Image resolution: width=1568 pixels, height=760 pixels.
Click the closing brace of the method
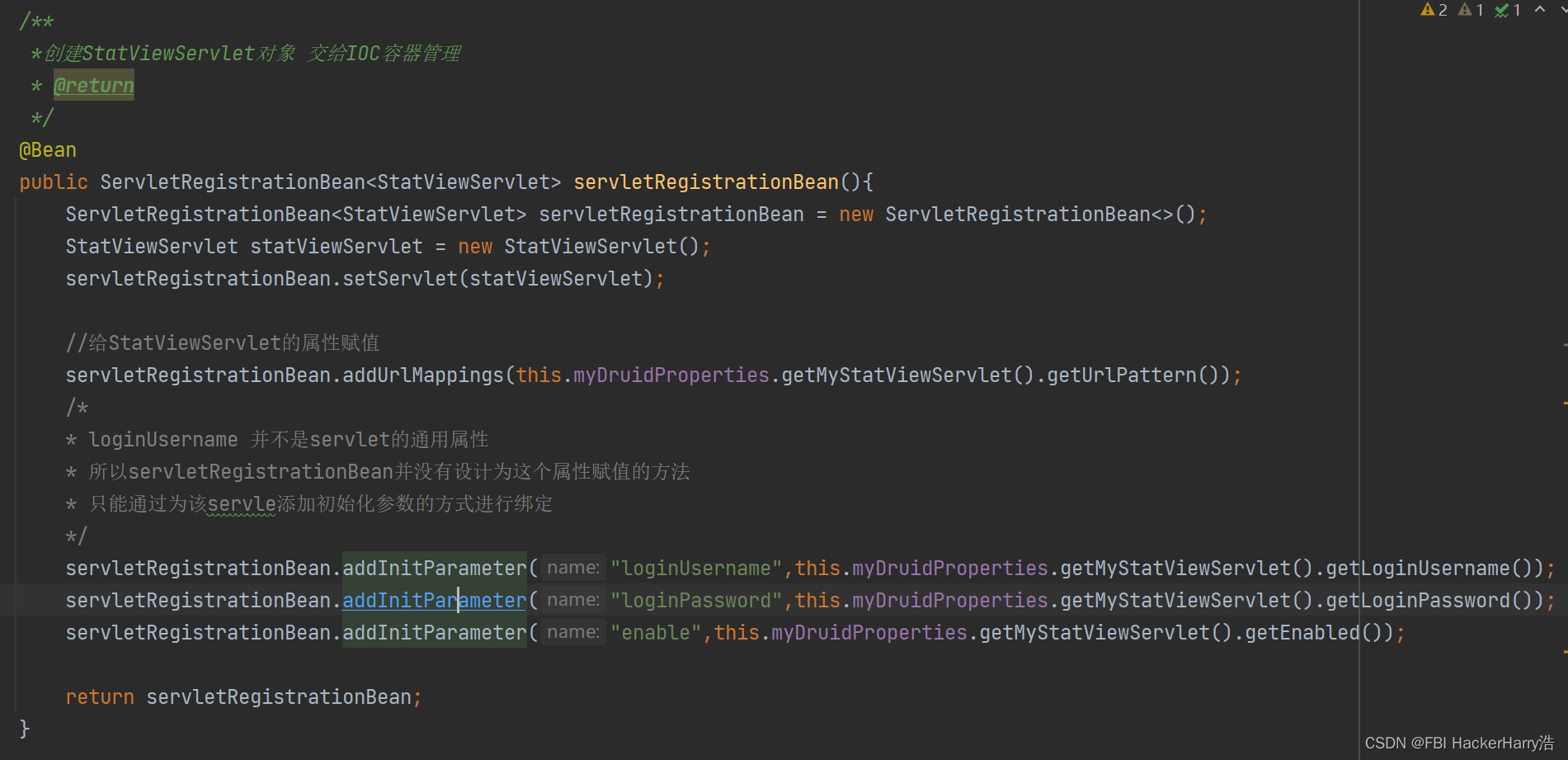click(x=25, y=729)
